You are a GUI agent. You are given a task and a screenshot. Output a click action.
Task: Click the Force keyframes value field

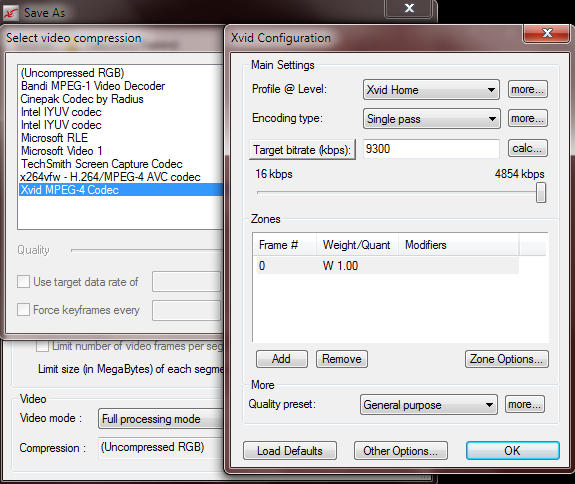(x=186, y=310)
